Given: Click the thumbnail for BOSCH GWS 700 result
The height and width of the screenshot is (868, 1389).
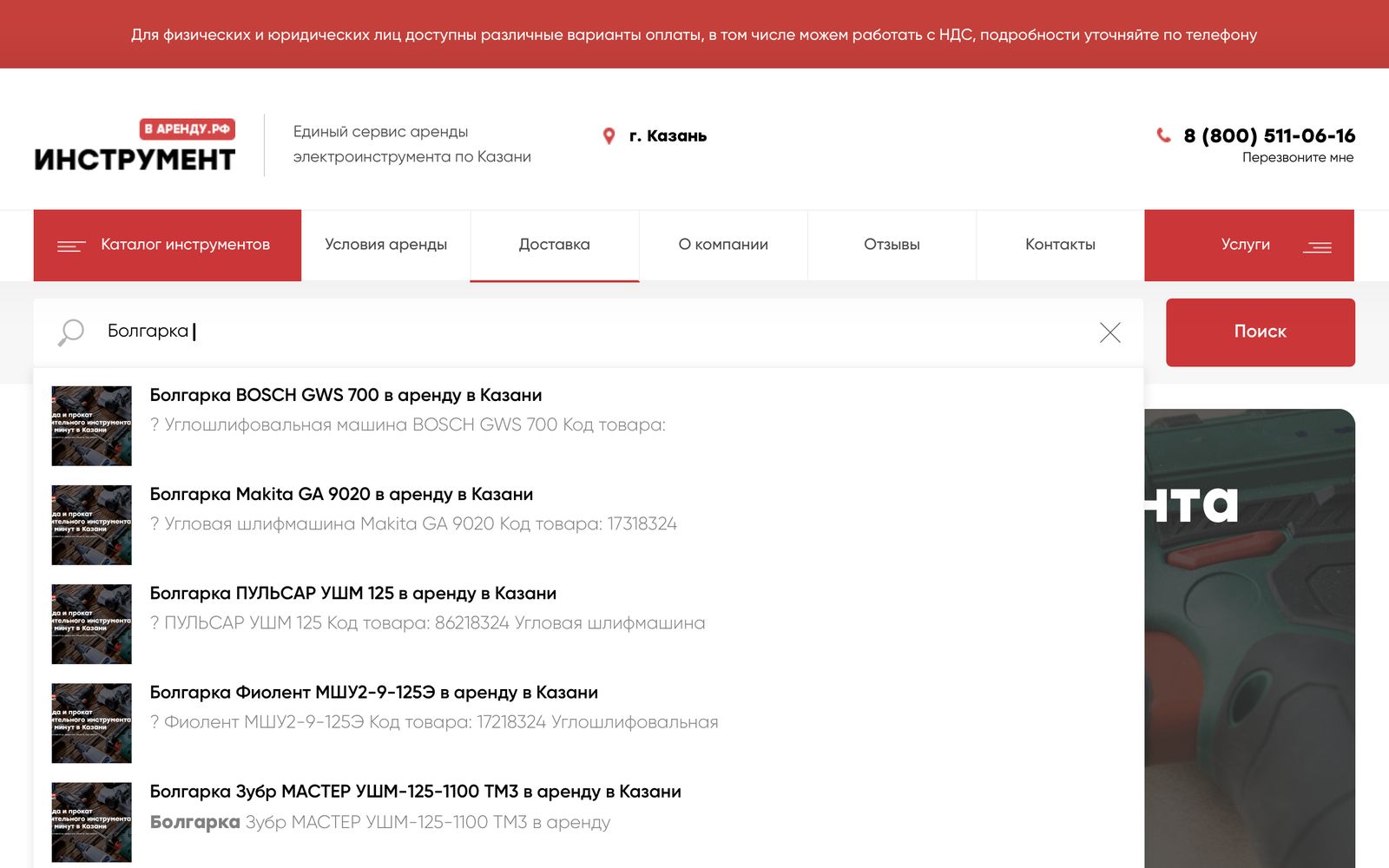Looking at the screenshot, I should point(91,425).
